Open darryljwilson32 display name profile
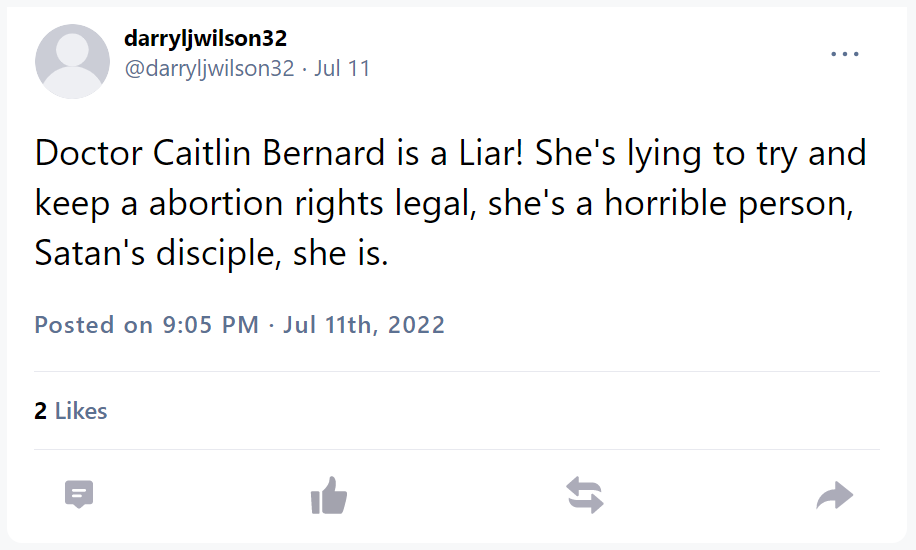The width and height of the screenshot is (916, 550). pos(205,39)
